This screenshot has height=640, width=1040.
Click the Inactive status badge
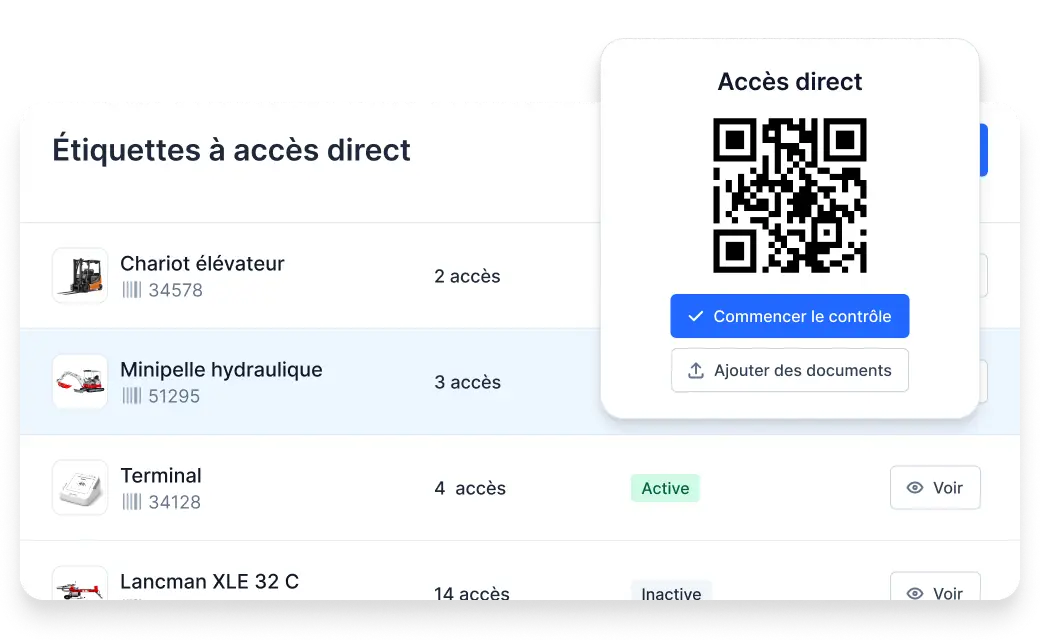pyautogui.click(x=671, y=591)
